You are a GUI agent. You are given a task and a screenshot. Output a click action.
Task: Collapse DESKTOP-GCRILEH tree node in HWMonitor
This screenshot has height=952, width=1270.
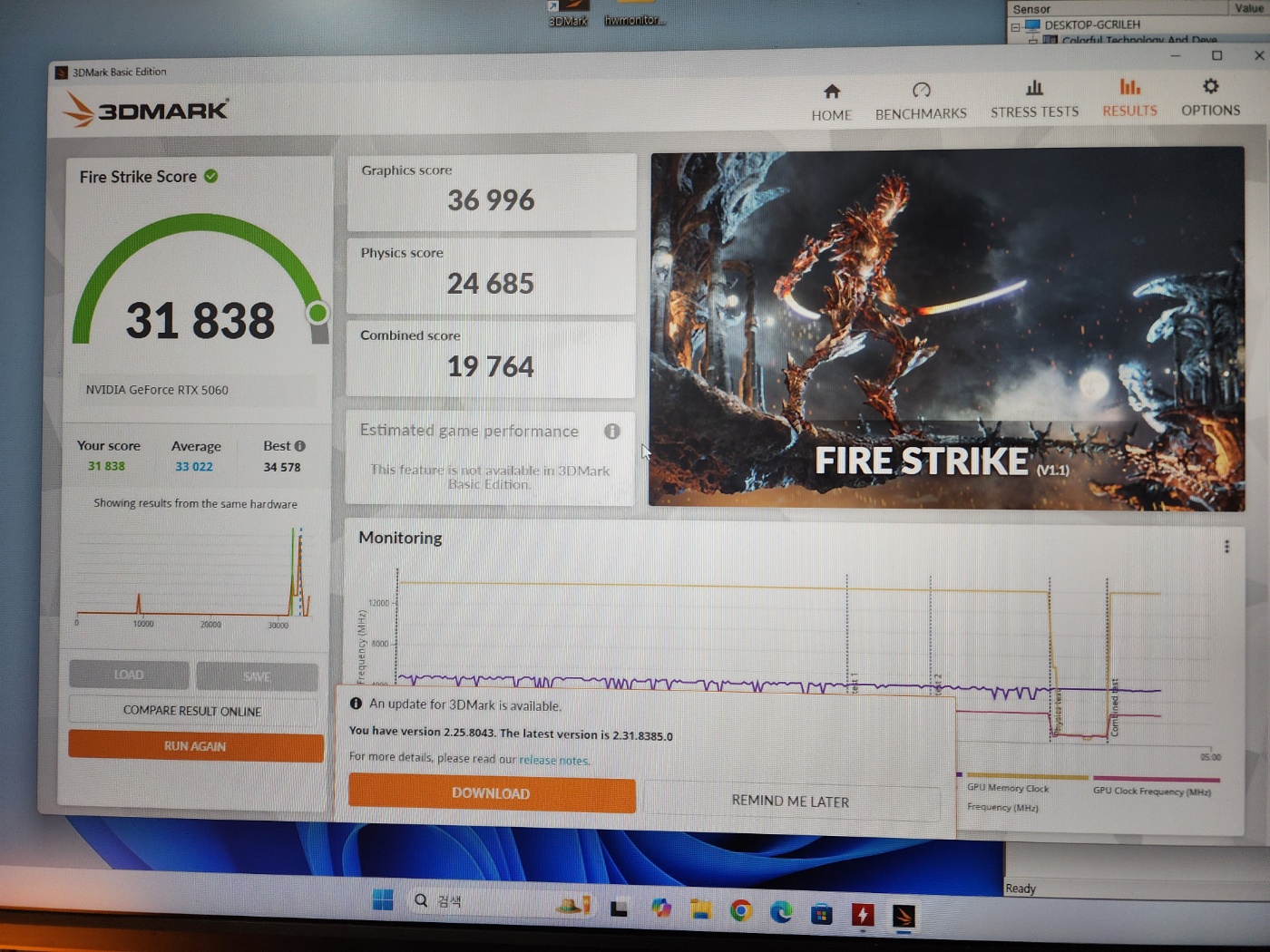point(1016,27)
